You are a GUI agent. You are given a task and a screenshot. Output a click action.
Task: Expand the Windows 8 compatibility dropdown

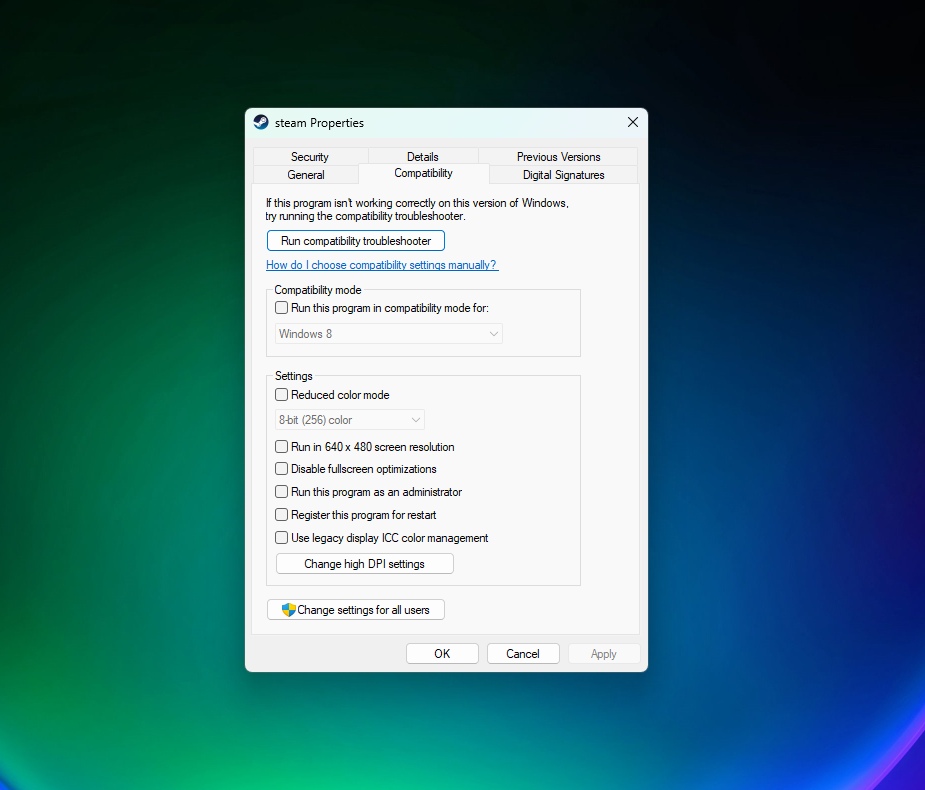pyautogui.click(x=389, y=334)
